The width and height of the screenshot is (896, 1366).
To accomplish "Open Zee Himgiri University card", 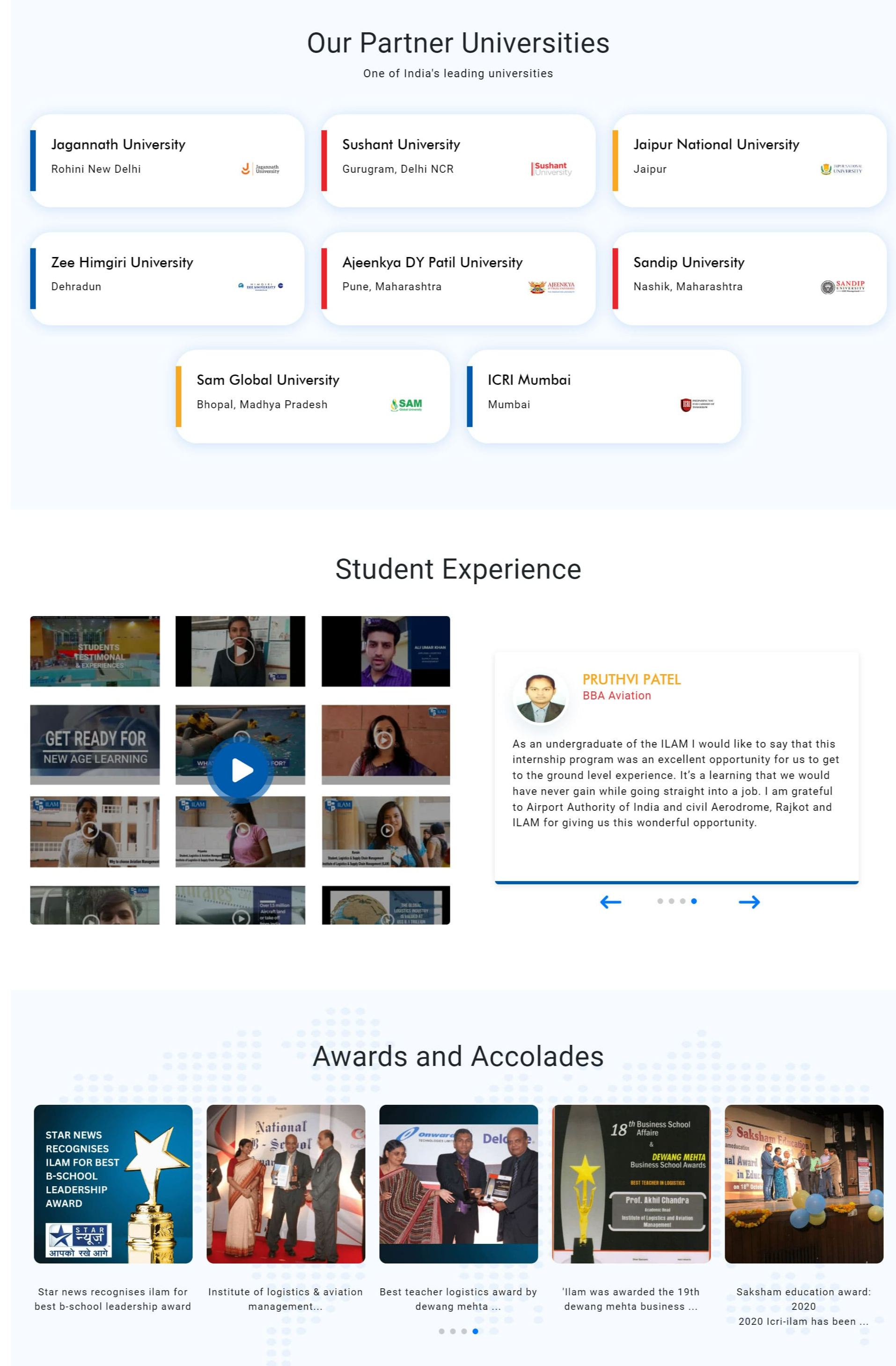I will coord(167,279).
